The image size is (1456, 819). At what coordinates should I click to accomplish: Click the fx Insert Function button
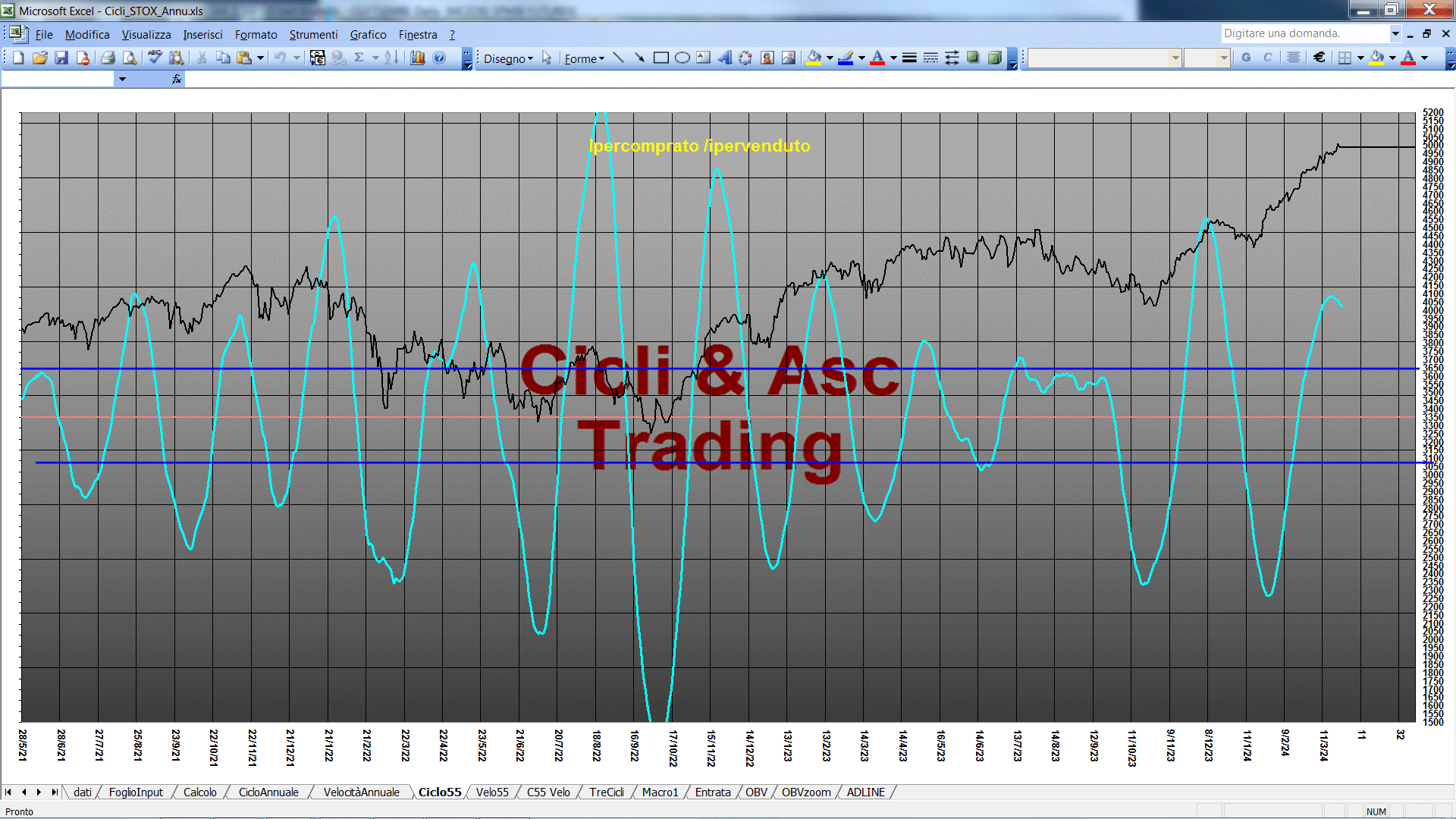click(177, 79)
